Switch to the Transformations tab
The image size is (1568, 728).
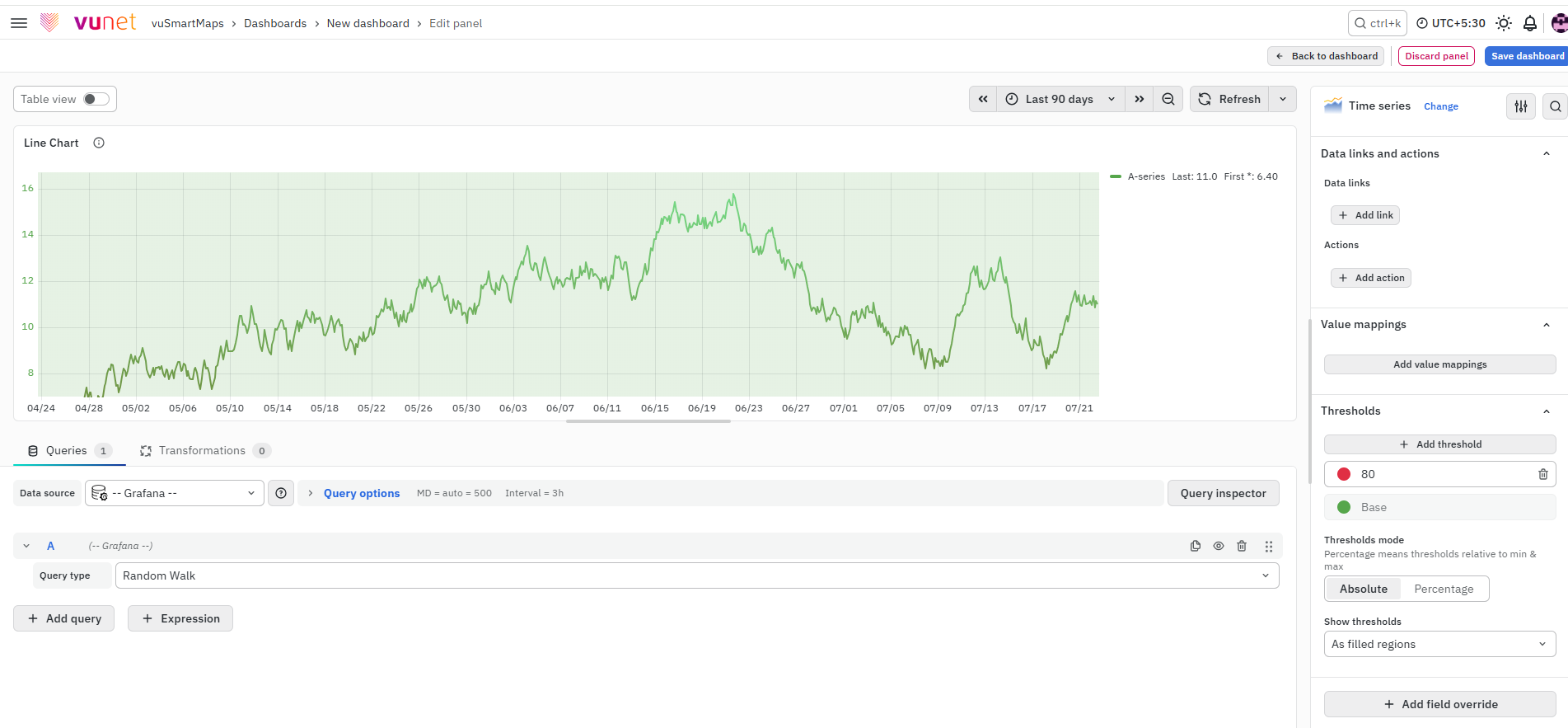pyautogui.click(x=204, y=450)
